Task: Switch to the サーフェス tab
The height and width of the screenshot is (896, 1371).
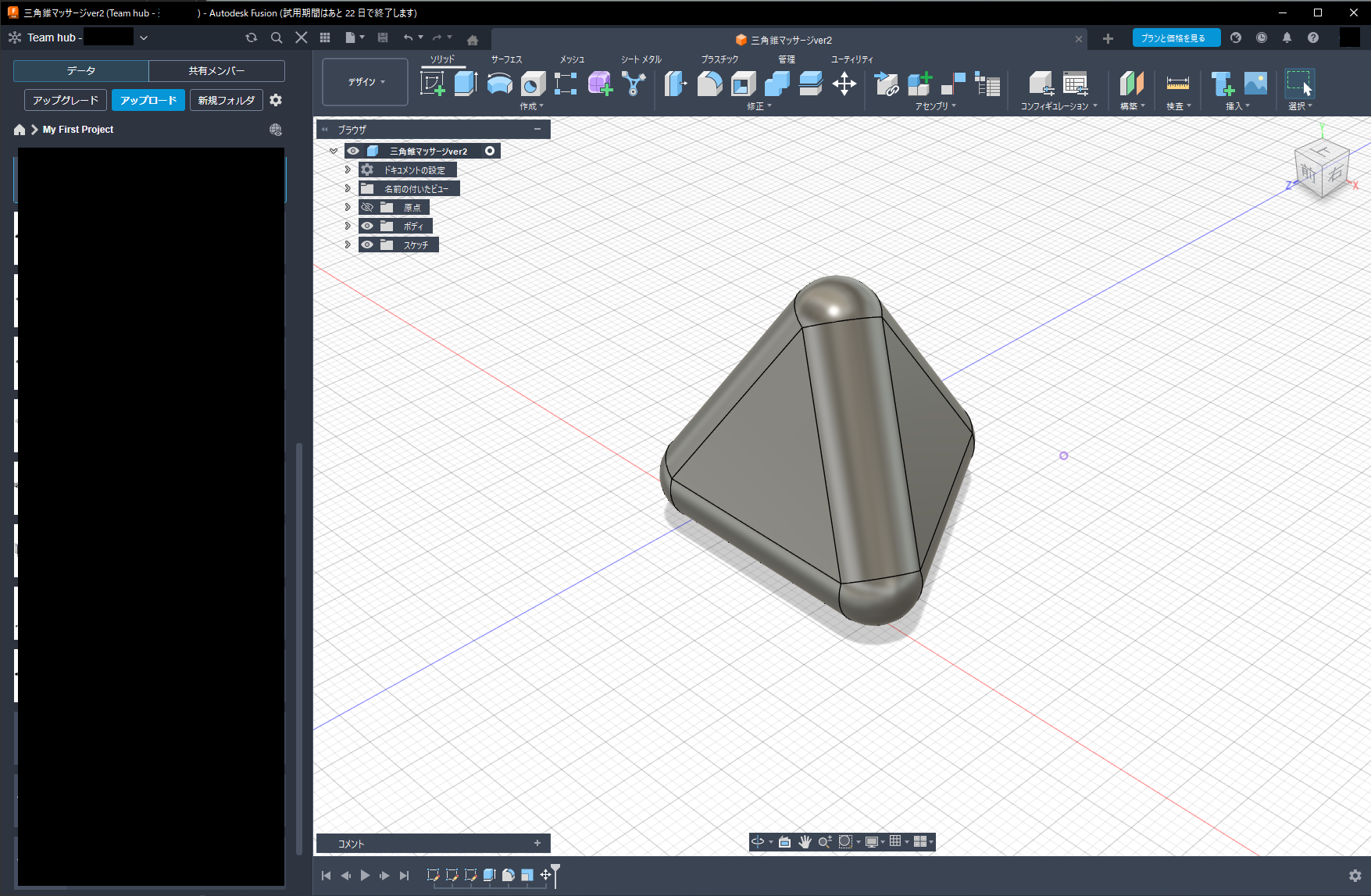Action: point(506,59)
